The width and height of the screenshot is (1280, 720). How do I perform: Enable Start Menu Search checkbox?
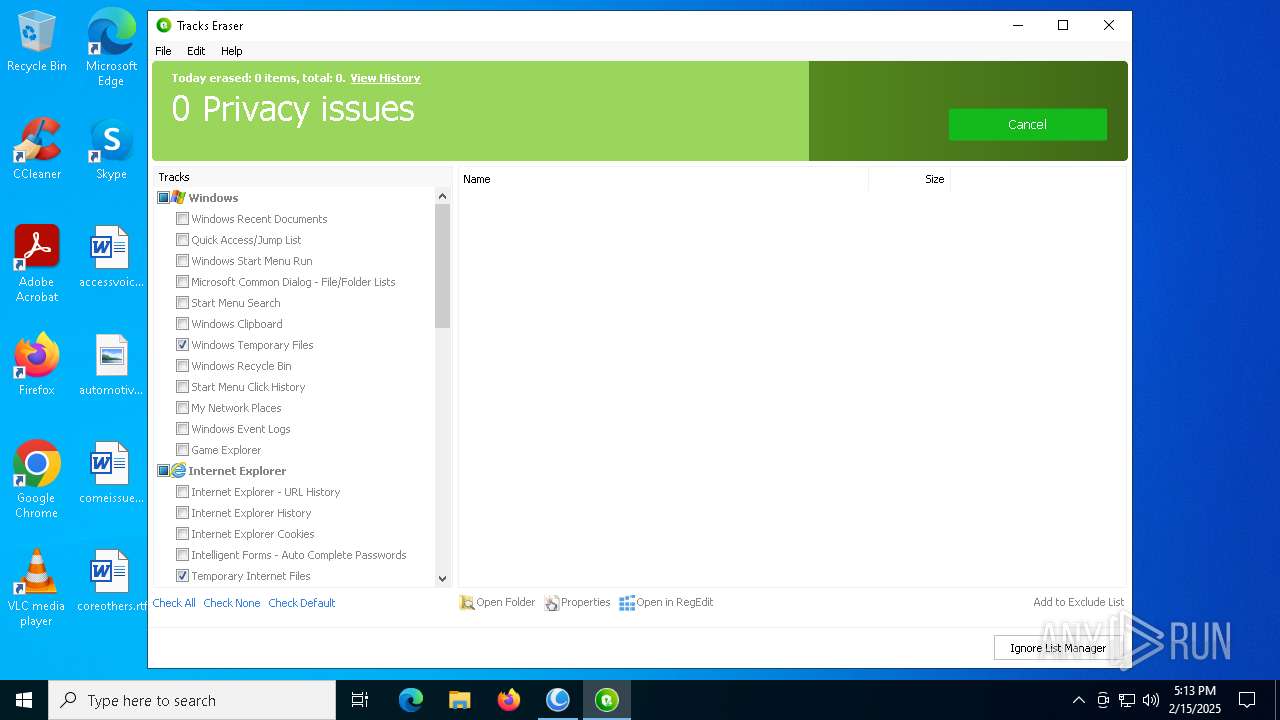click(x=182, y=303)
